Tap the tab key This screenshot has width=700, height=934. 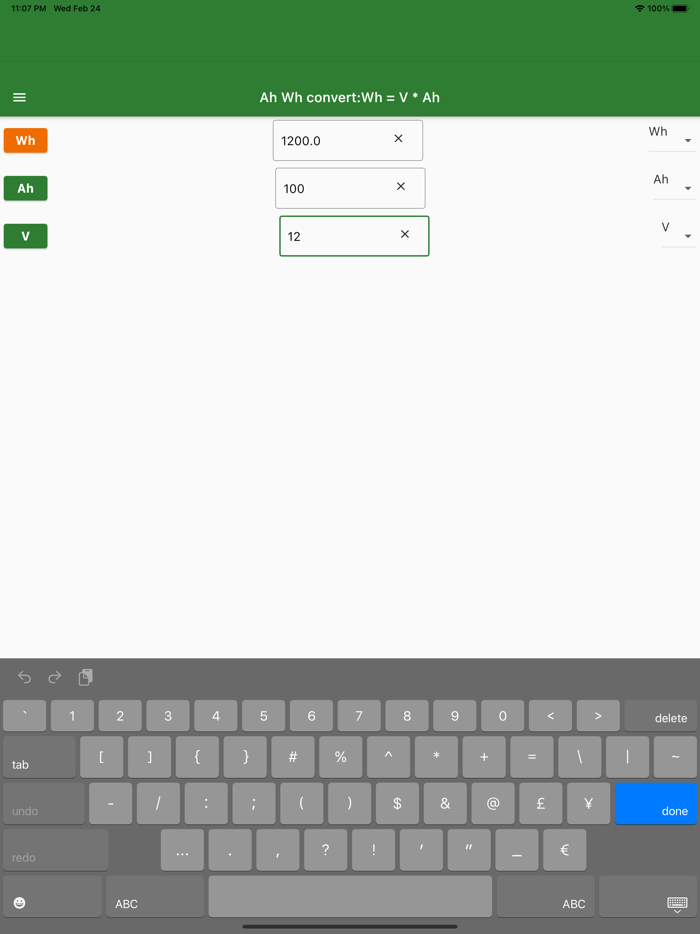(x=39, y=756)
